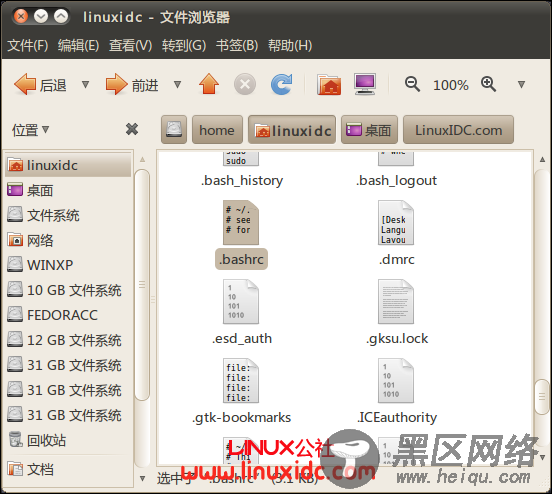Viewport: 552px width, 494px height.
Task: Click the .bash_logout file name
Action: point(396,181)
